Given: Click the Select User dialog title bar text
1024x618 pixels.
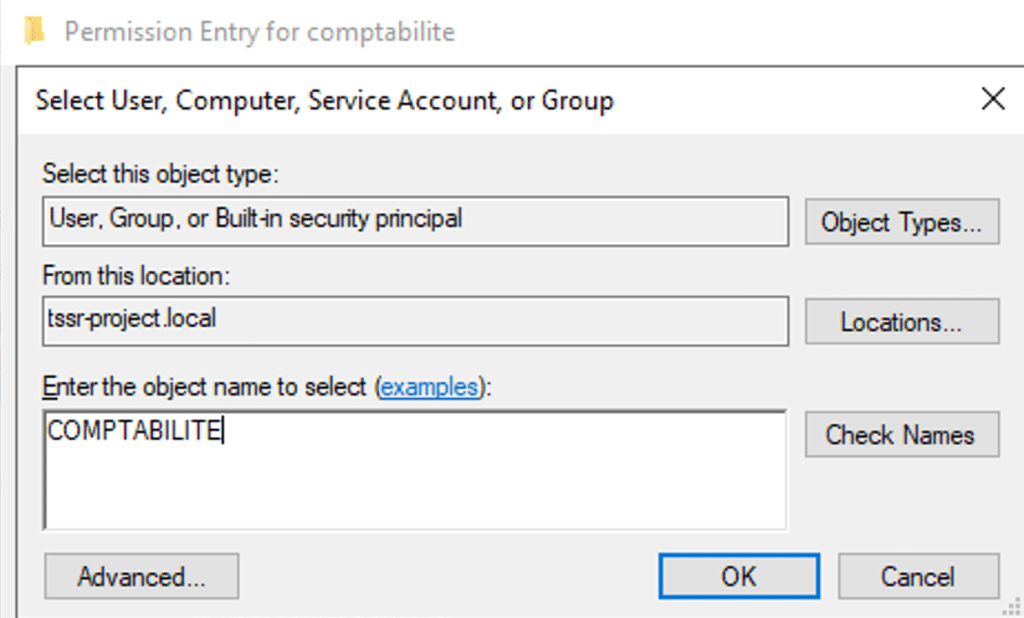Looking at the screenshot, I should click(324, 100).
